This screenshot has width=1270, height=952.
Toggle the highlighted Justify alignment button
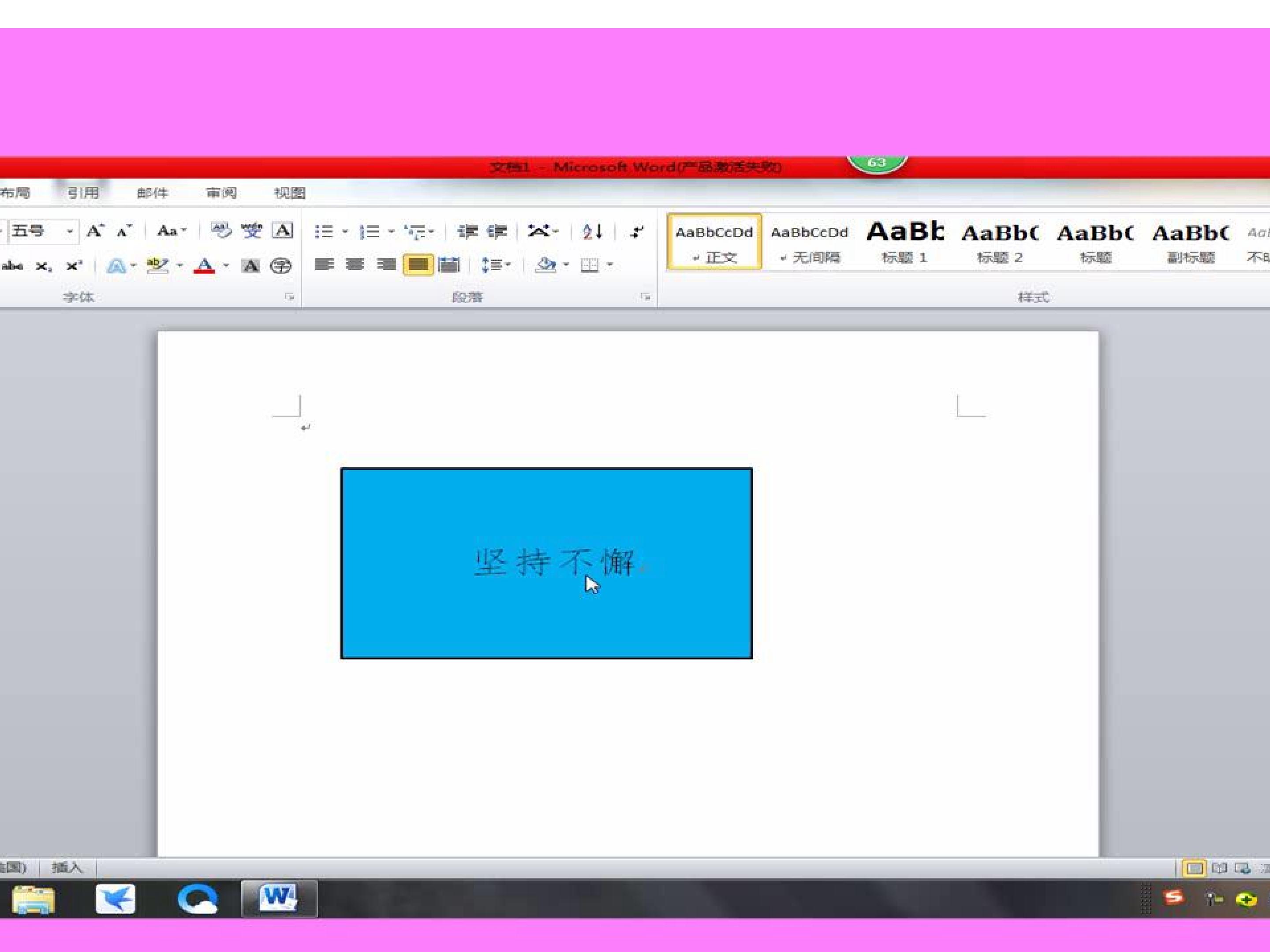pyautogui.click(x=418, y=264)
